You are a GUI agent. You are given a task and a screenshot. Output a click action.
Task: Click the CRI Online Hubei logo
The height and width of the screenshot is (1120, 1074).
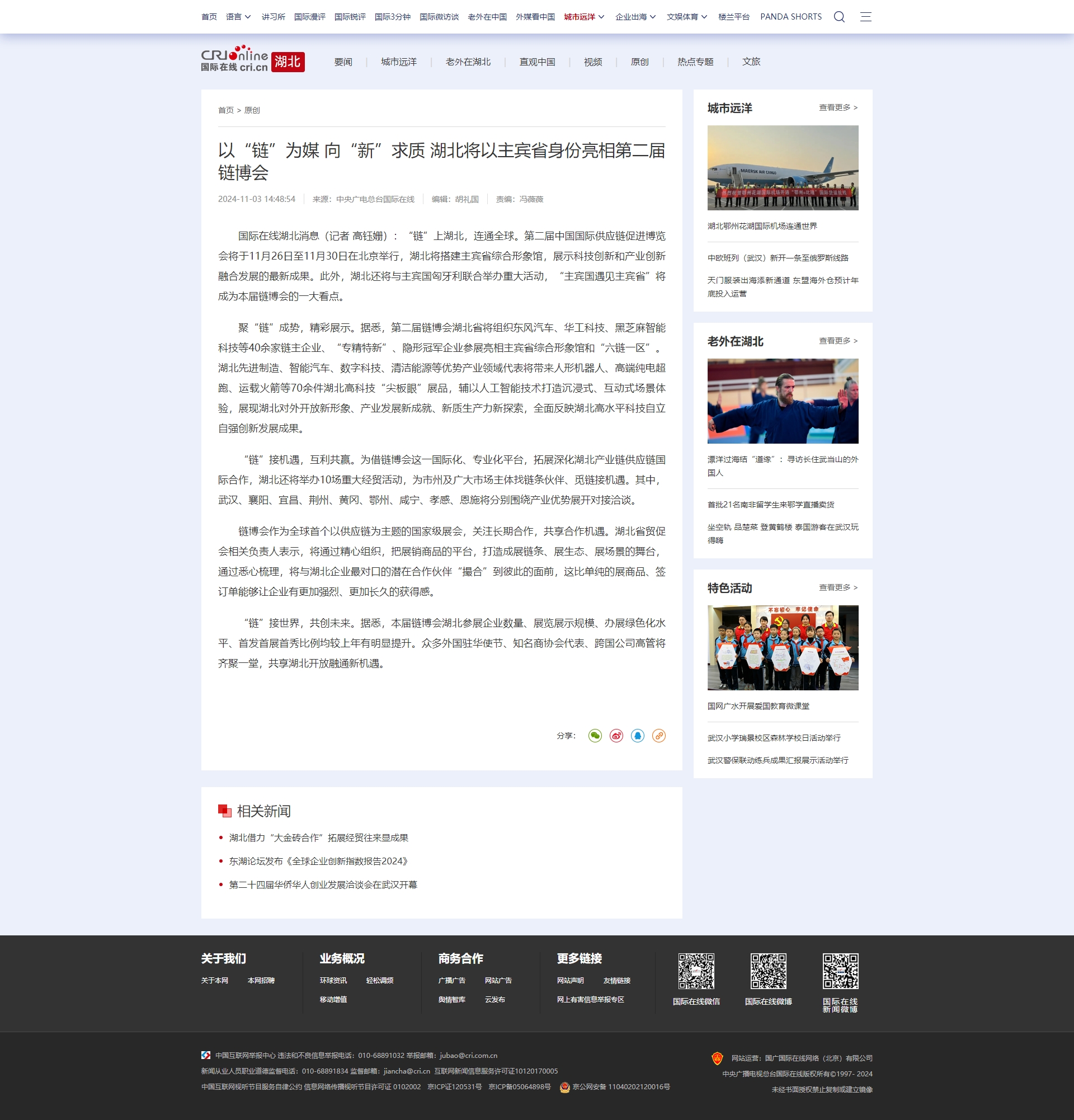click(x=252, y=59)
